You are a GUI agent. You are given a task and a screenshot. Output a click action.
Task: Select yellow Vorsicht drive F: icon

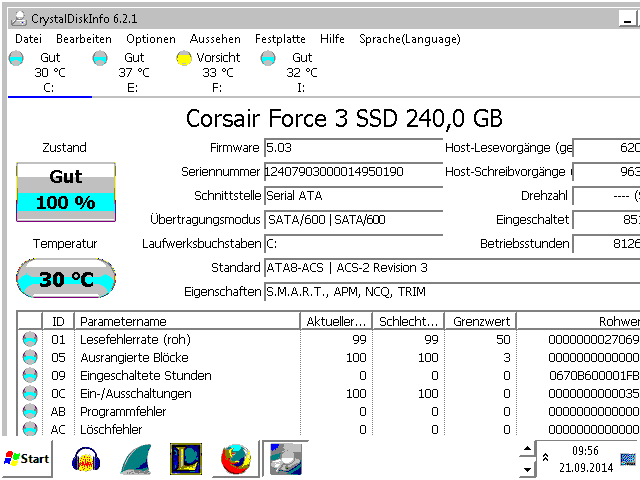[184, 58]
